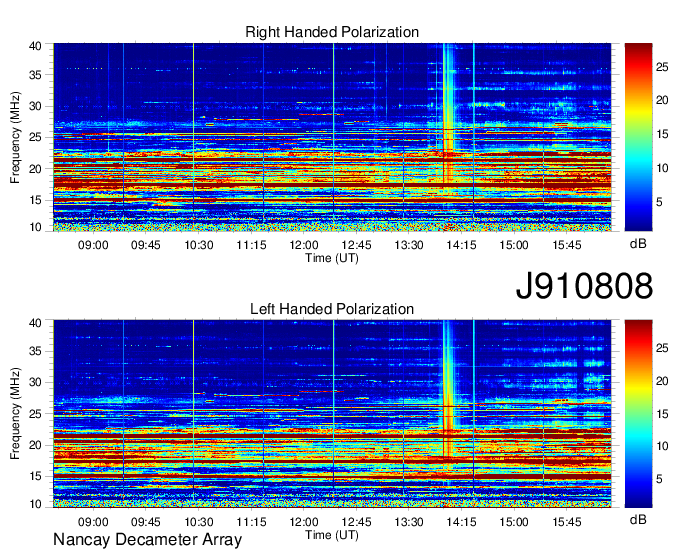Image resolution: width=680 pixels, height=552 pixels.
Task: Click the 13:30 time tick of Left Handed plot
Action: click(x=409, y=522)
